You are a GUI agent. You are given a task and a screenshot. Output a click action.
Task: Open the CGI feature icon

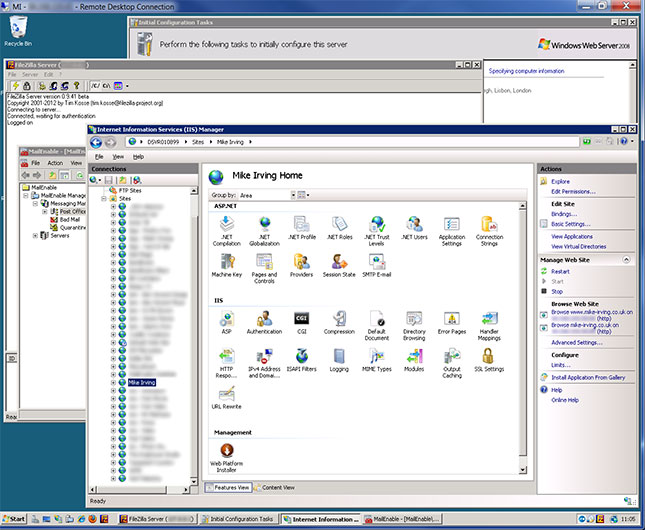point(302,322)
